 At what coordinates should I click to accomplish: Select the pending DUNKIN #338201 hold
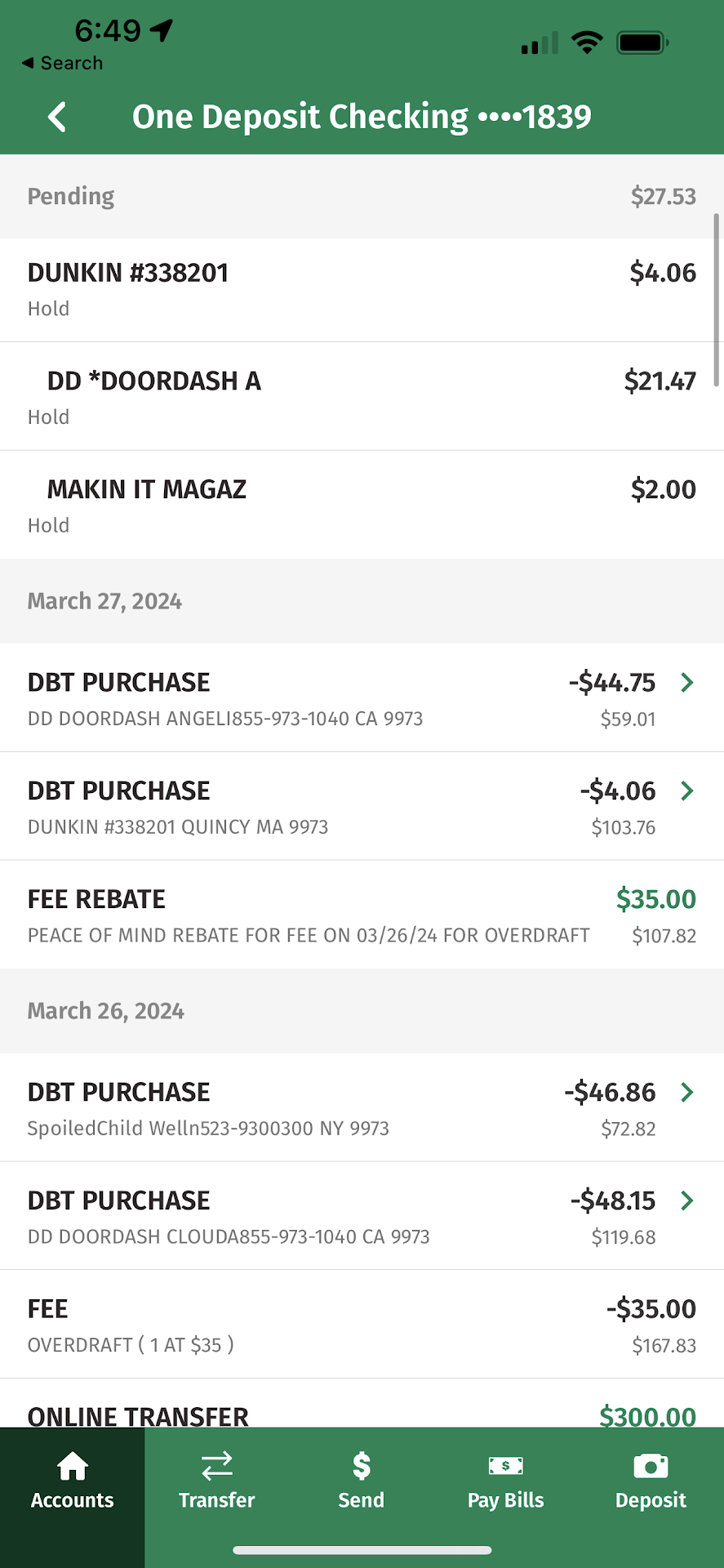pos(362,290)
